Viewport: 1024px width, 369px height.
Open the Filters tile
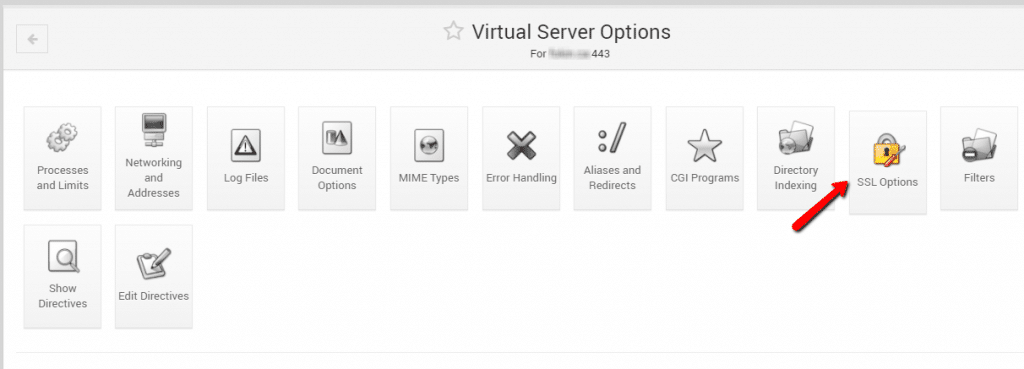[979, 159]
